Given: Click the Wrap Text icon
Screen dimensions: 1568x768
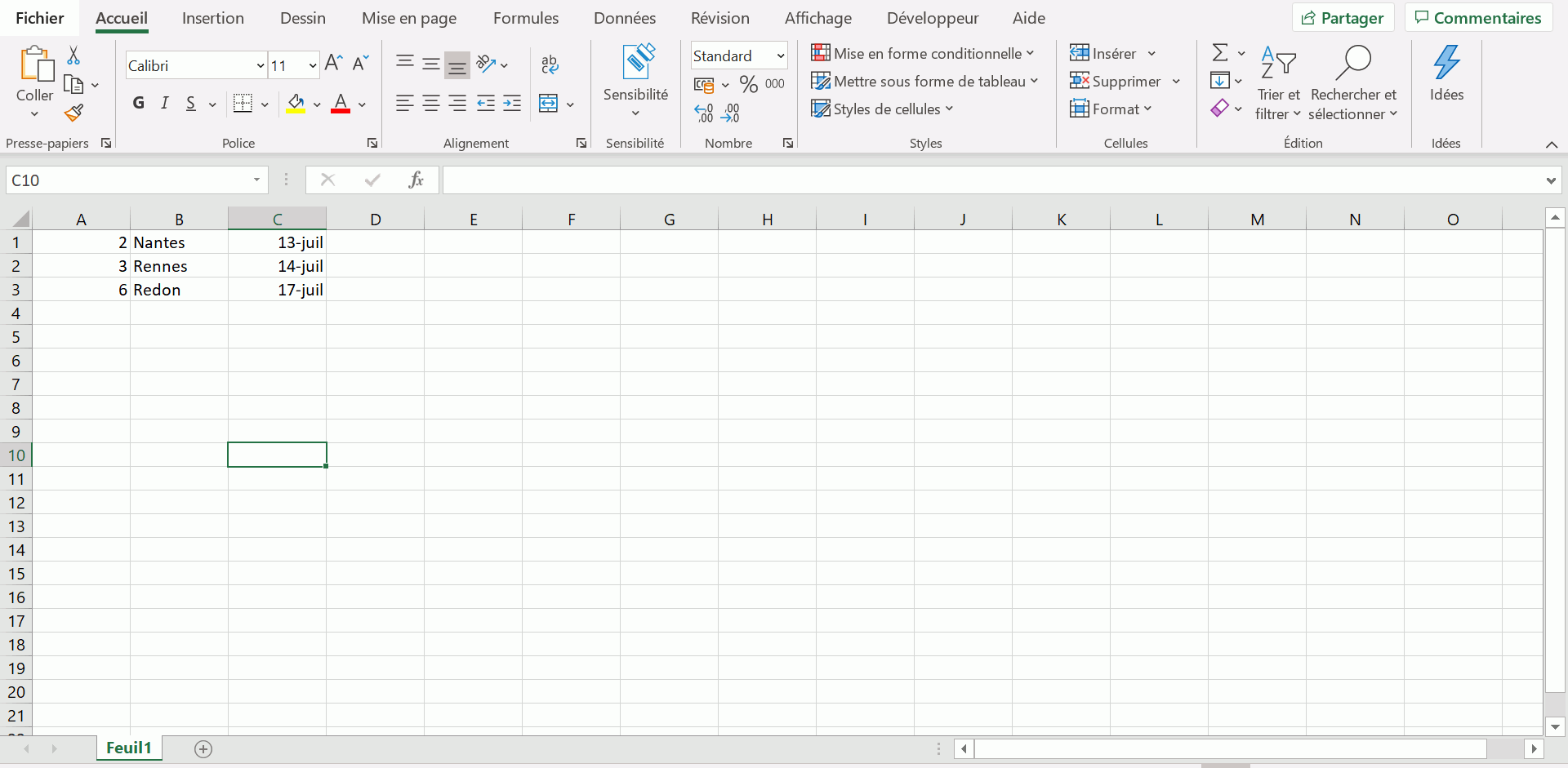Looking at the screenshot, I should 550,64.
